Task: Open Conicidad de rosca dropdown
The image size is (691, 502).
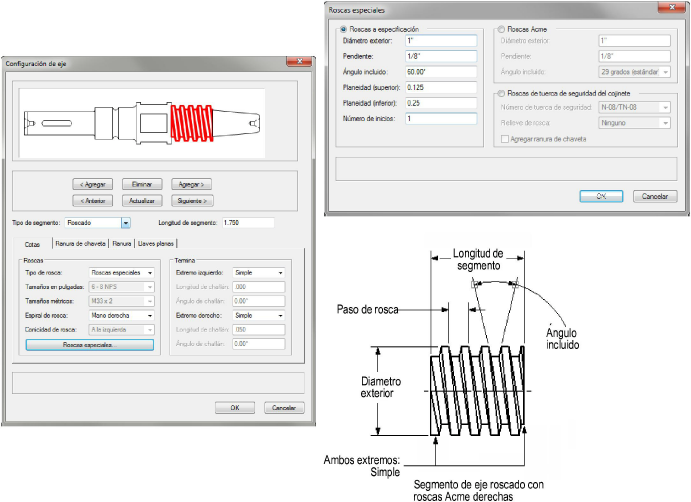Action: point(121,330)
